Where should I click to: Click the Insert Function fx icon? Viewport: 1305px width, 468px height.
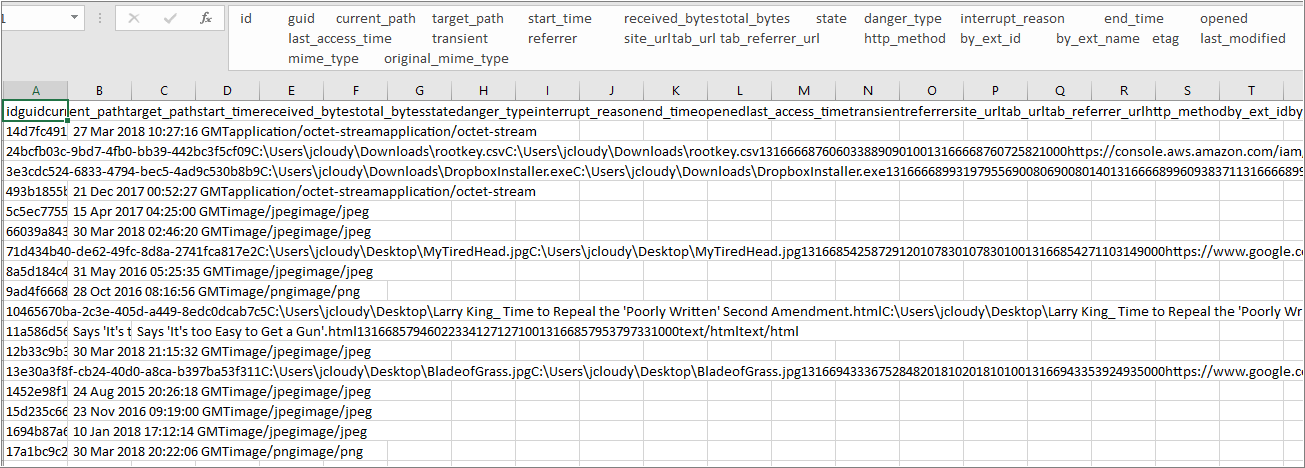pos(205,19)
